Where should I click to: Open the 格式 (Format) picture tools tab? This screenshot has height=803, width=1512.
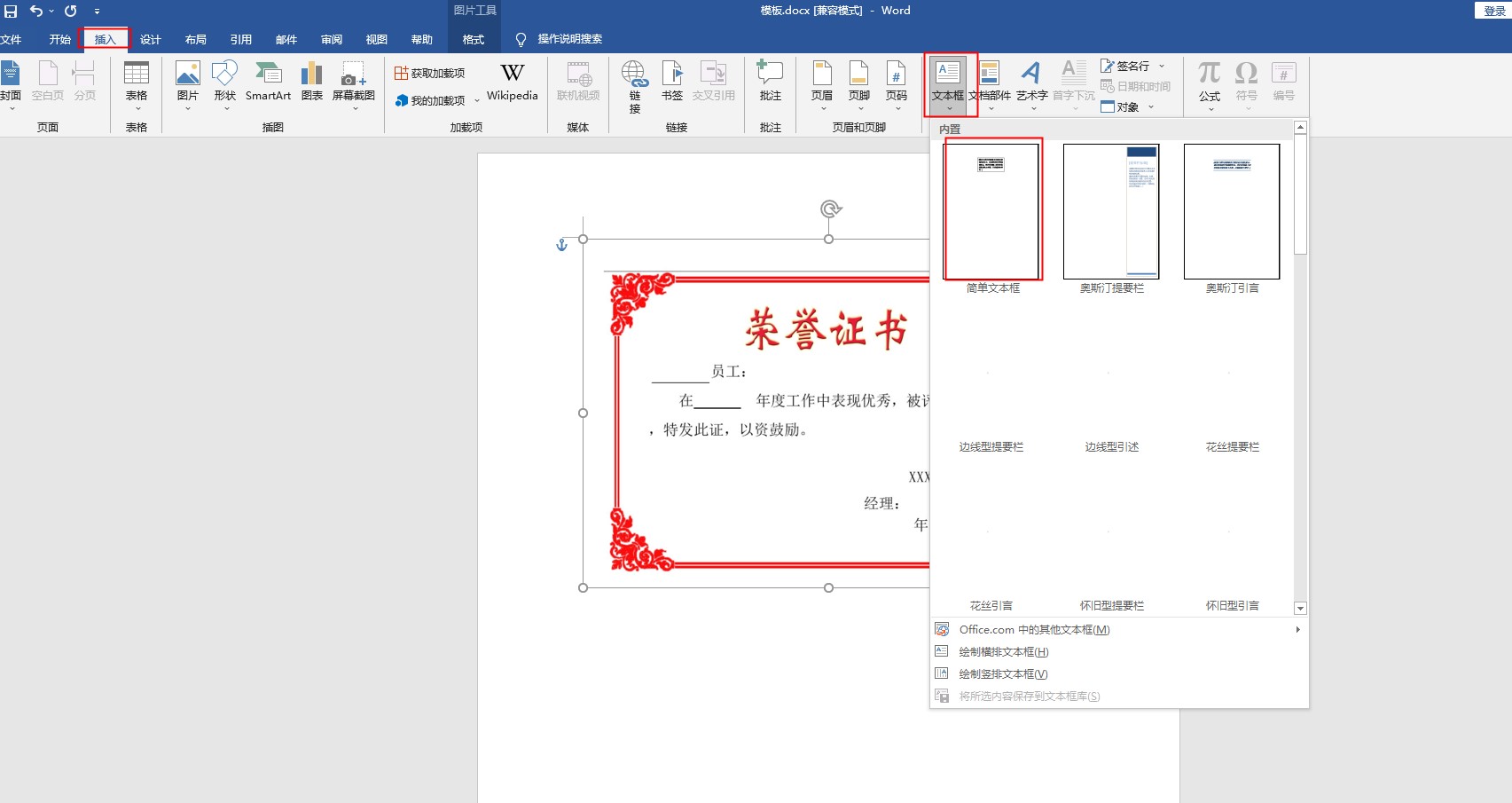coord(474,39)
